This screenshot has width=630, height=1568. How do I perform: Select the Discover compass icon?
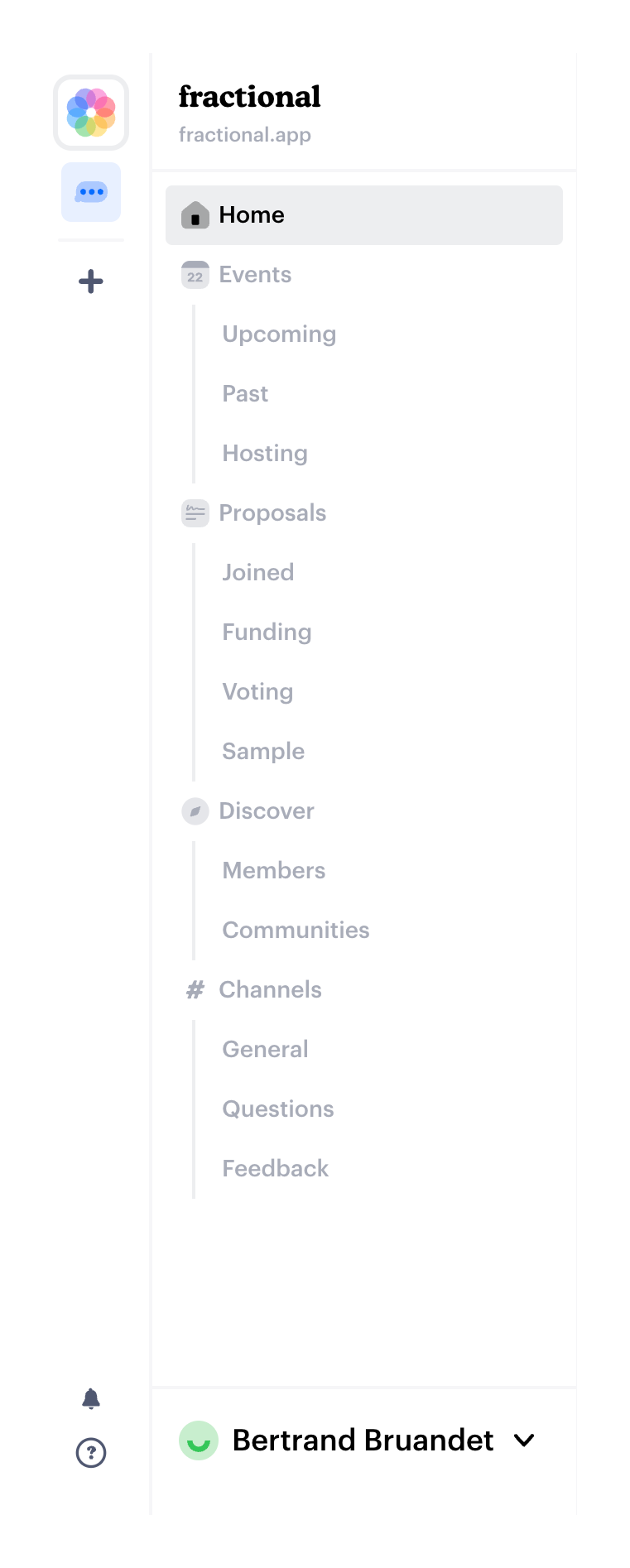tap(195, 810)
